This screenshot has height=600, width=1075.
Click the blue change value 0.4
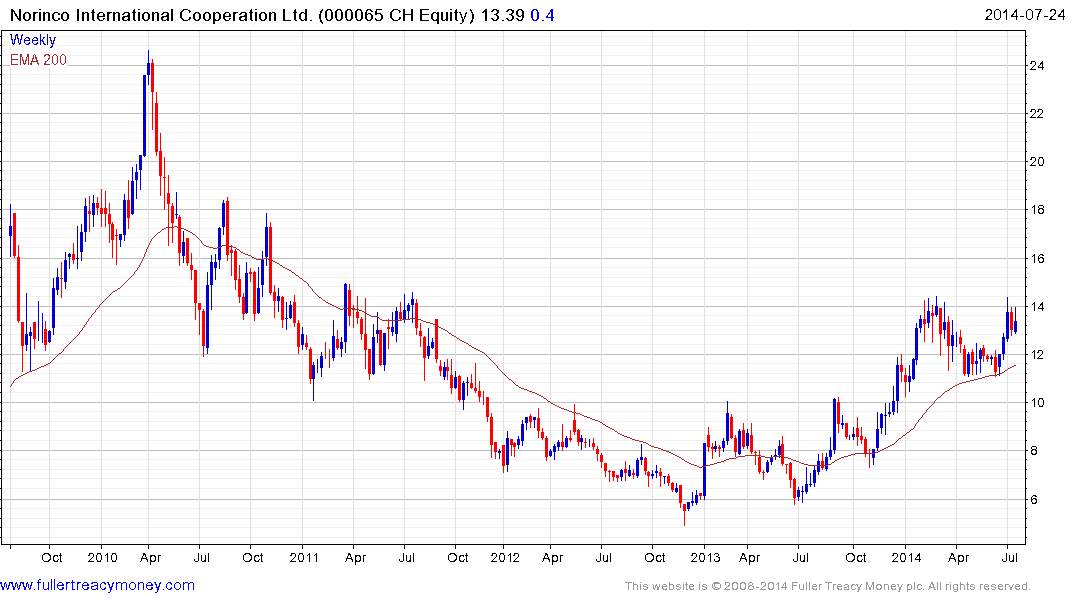pyautogui.click(x=542, y=15)
